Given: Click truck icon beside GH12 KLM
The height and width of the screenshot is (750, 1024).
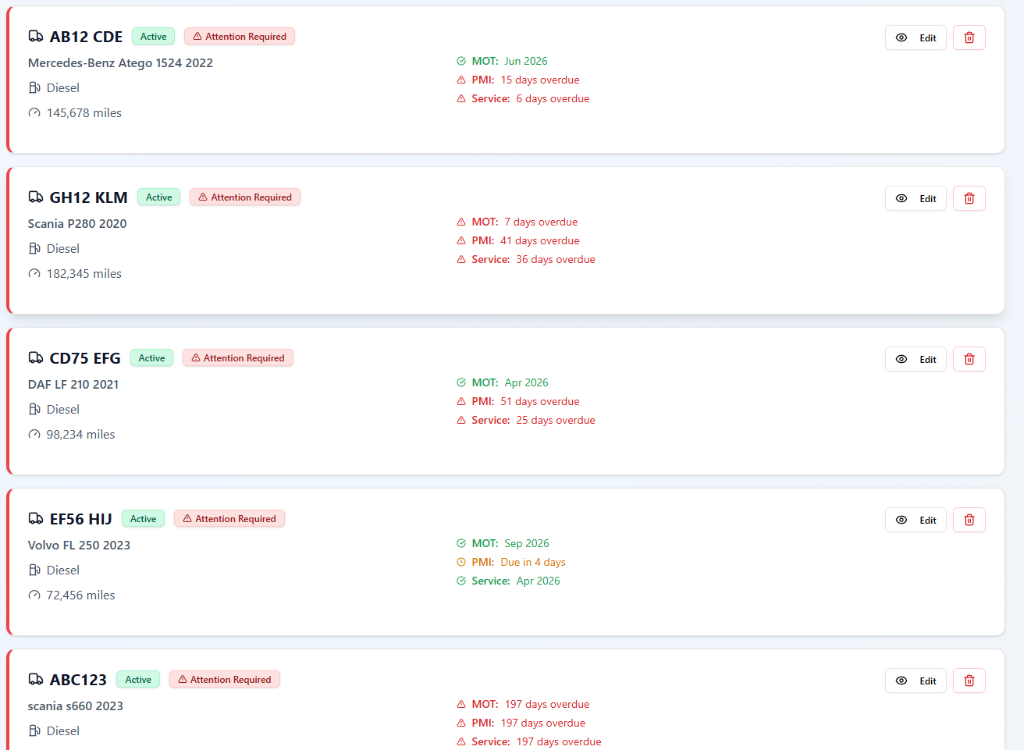Looking at the screenshot, I should click(36, 197).
